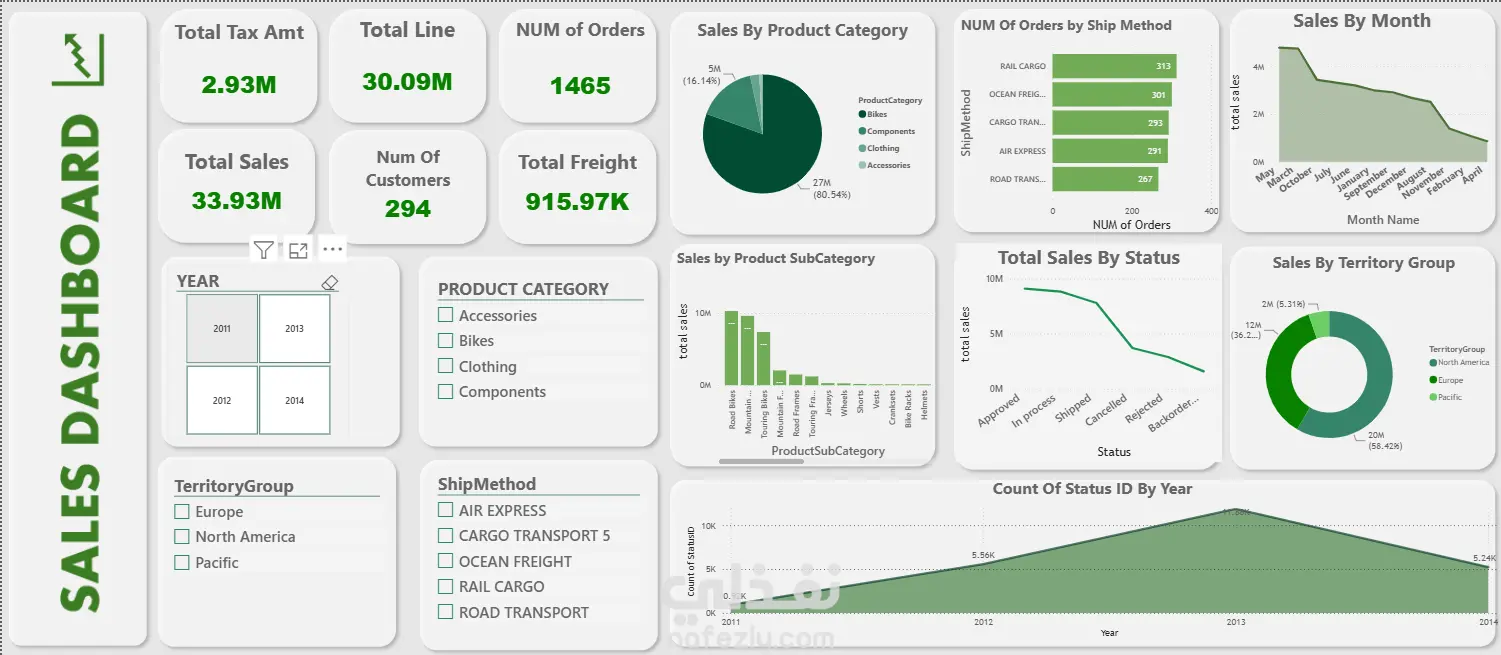Open focus mode icon above YEAR slicer

(x=298, y=250)
